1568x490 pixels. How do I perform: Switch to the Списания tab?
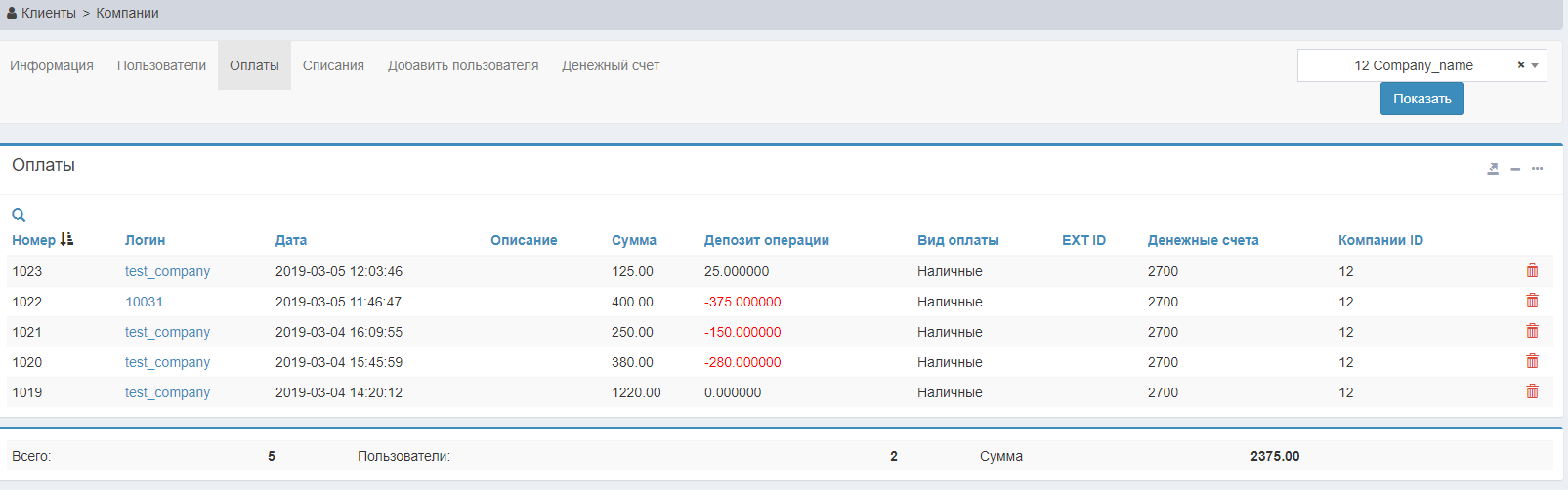point(333,65)
